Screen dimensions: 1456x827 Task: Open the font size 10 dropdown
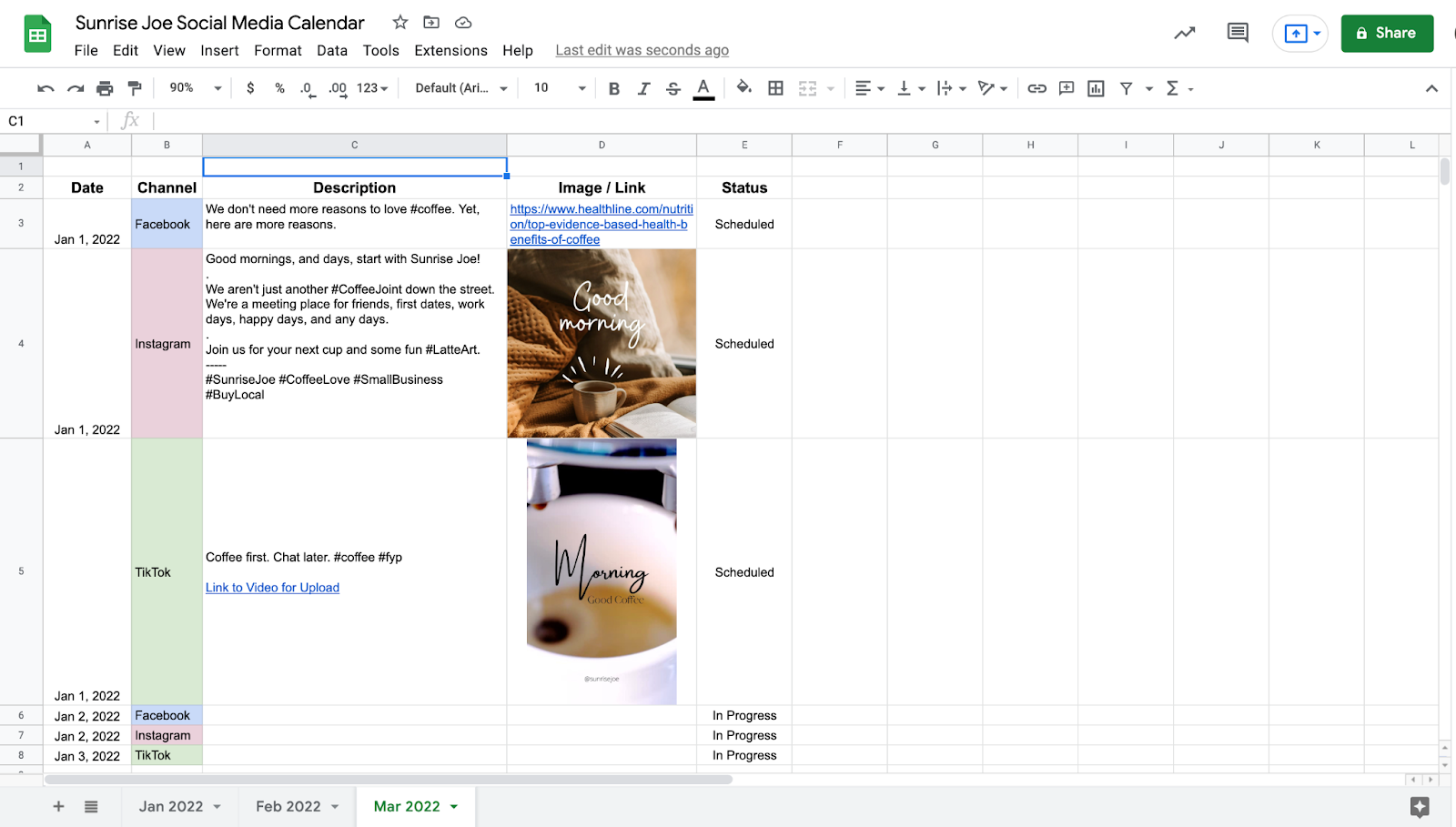tap(559, 88)
